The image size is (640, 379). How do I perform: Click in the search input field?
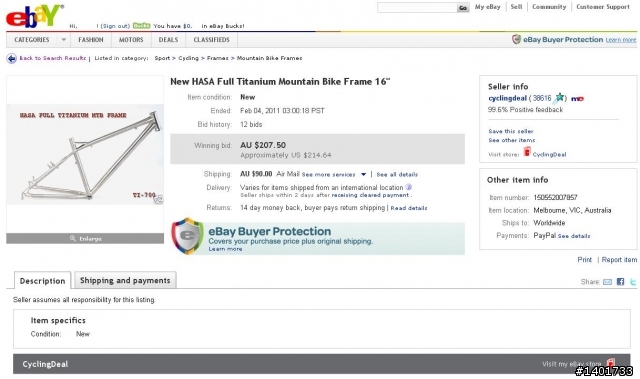pyautogui.click(x=417, y=8)
